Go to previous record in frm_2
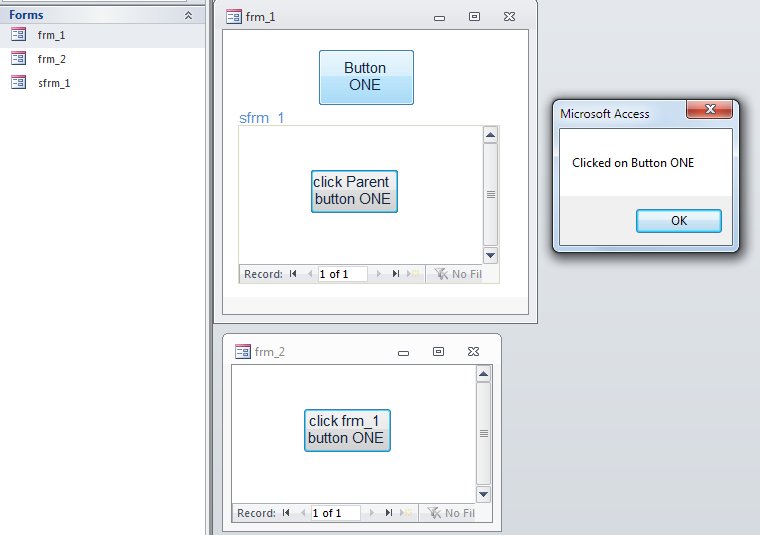The width and height of the screenshot is (760, 535). pyautogui.click(x=303, y=513)
